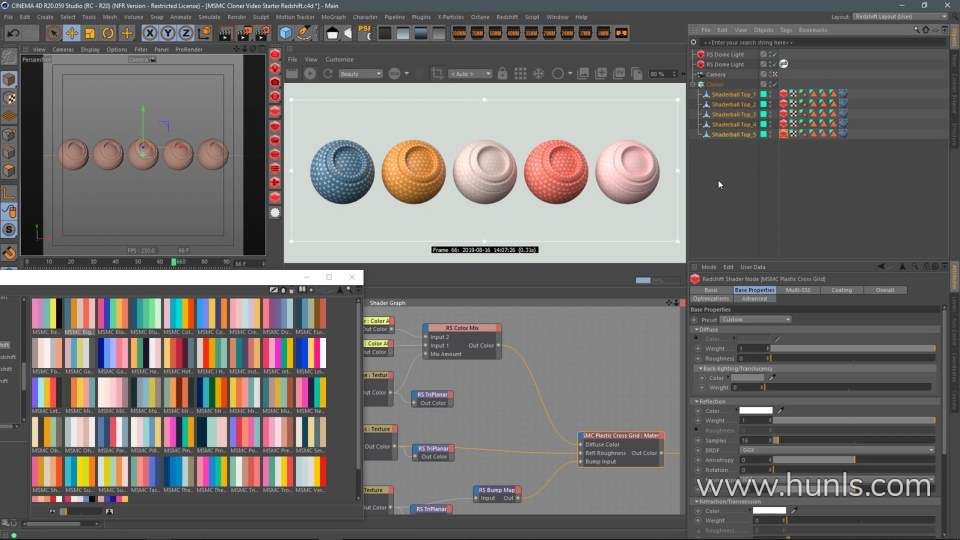
Task: Click the crop region icon in render view
Action: coord(436,74)
